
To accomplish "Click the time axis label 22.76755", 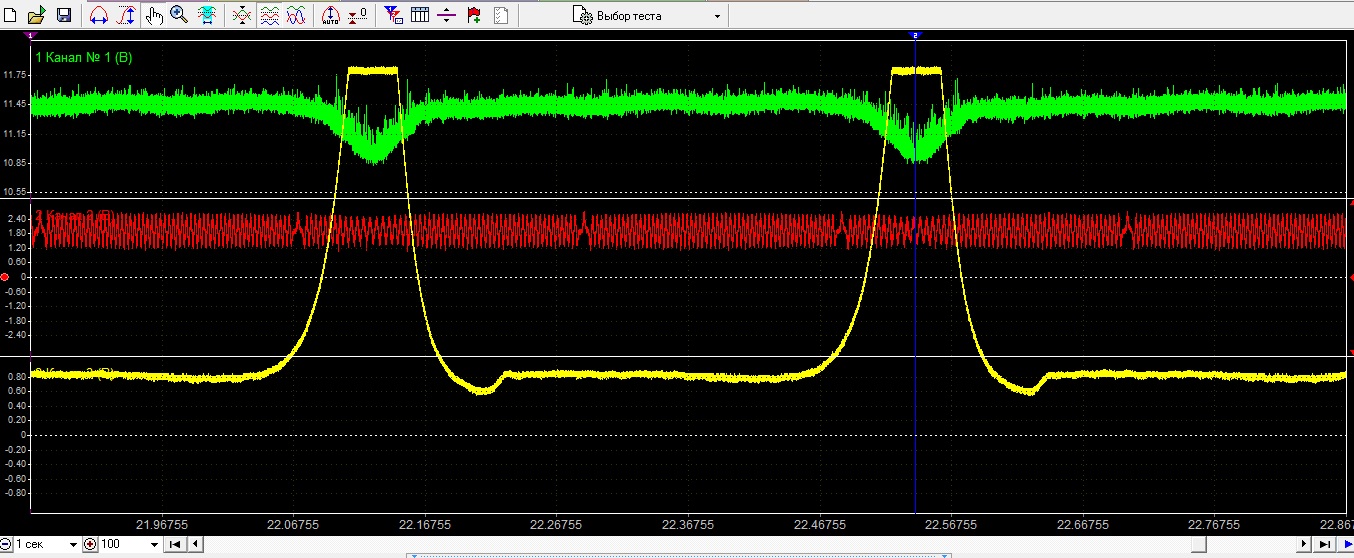I will [1212, 524].
